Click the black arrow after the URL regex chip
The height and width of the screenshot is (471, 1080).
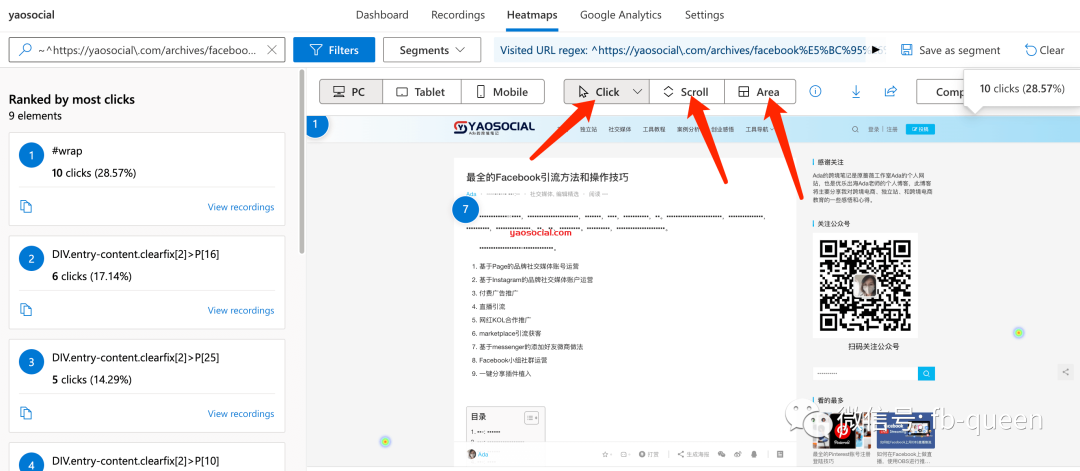point(876,50)
